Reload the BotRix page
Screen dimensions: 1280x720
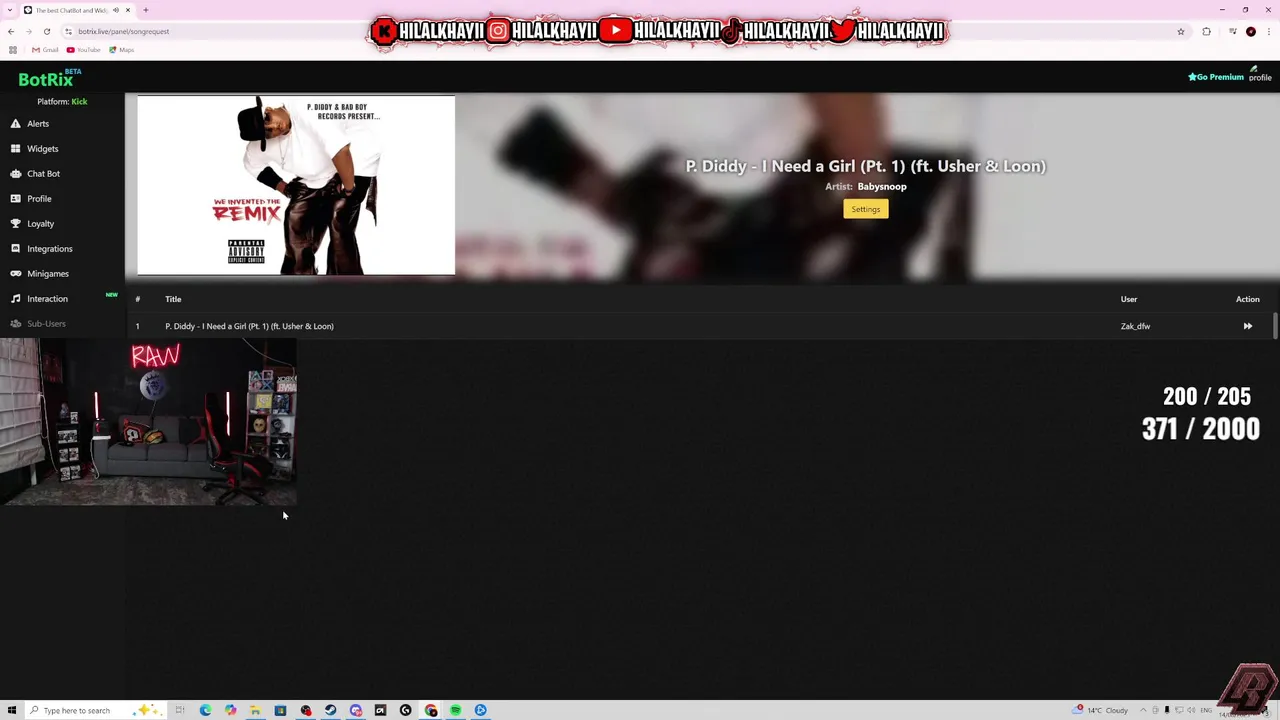point(46,31)
